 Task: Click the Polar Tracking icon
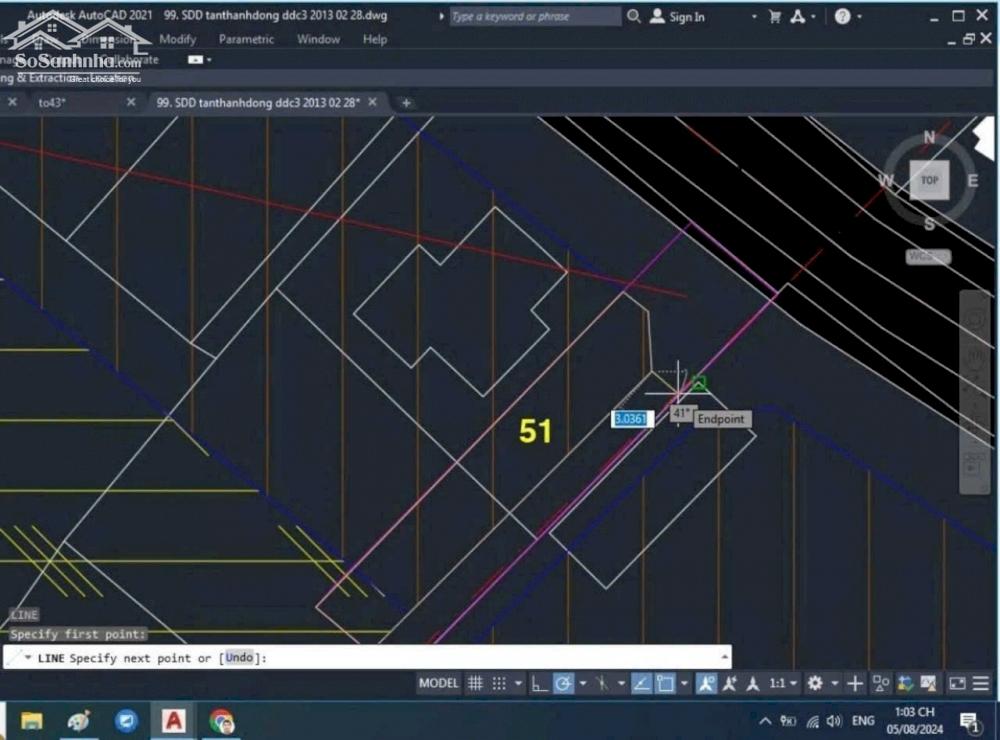[563, 684]
